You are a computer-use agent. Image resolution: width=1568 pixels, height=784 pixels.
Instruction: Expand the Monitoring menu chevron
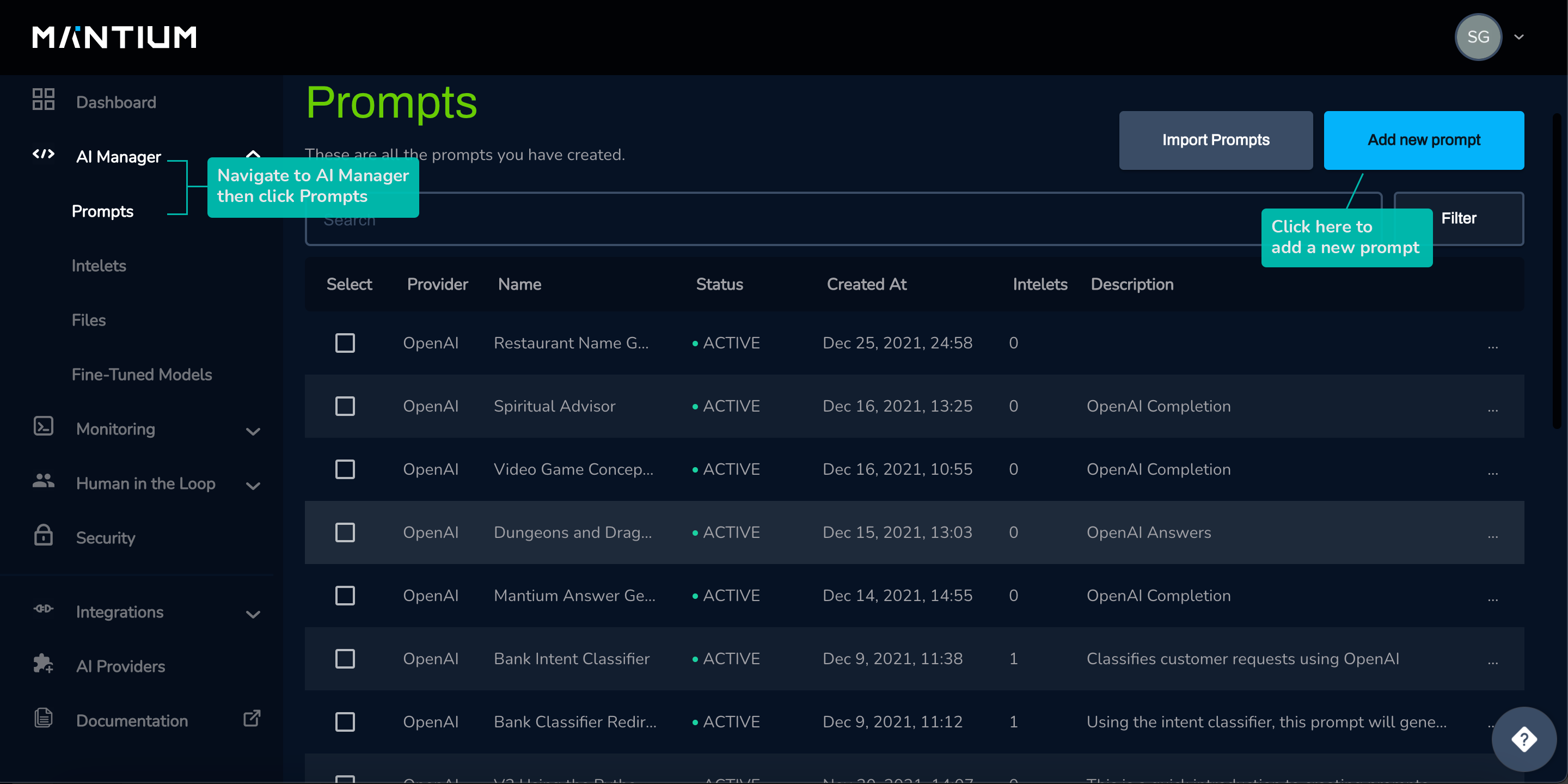(253, 432)
